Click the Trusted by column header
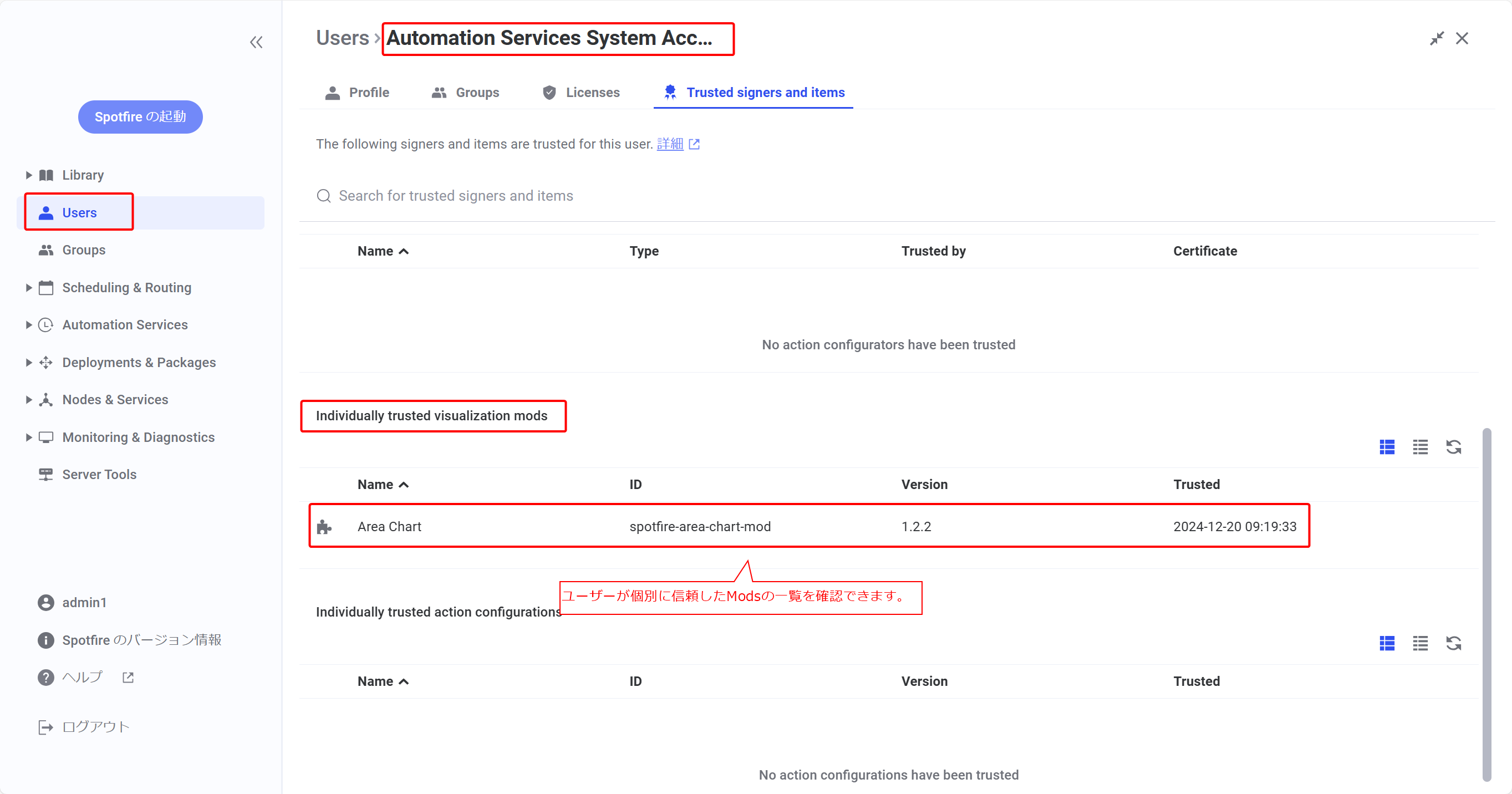Image resolution: width=1512 pixels, height=794 pixels. (x=933, y=251)
